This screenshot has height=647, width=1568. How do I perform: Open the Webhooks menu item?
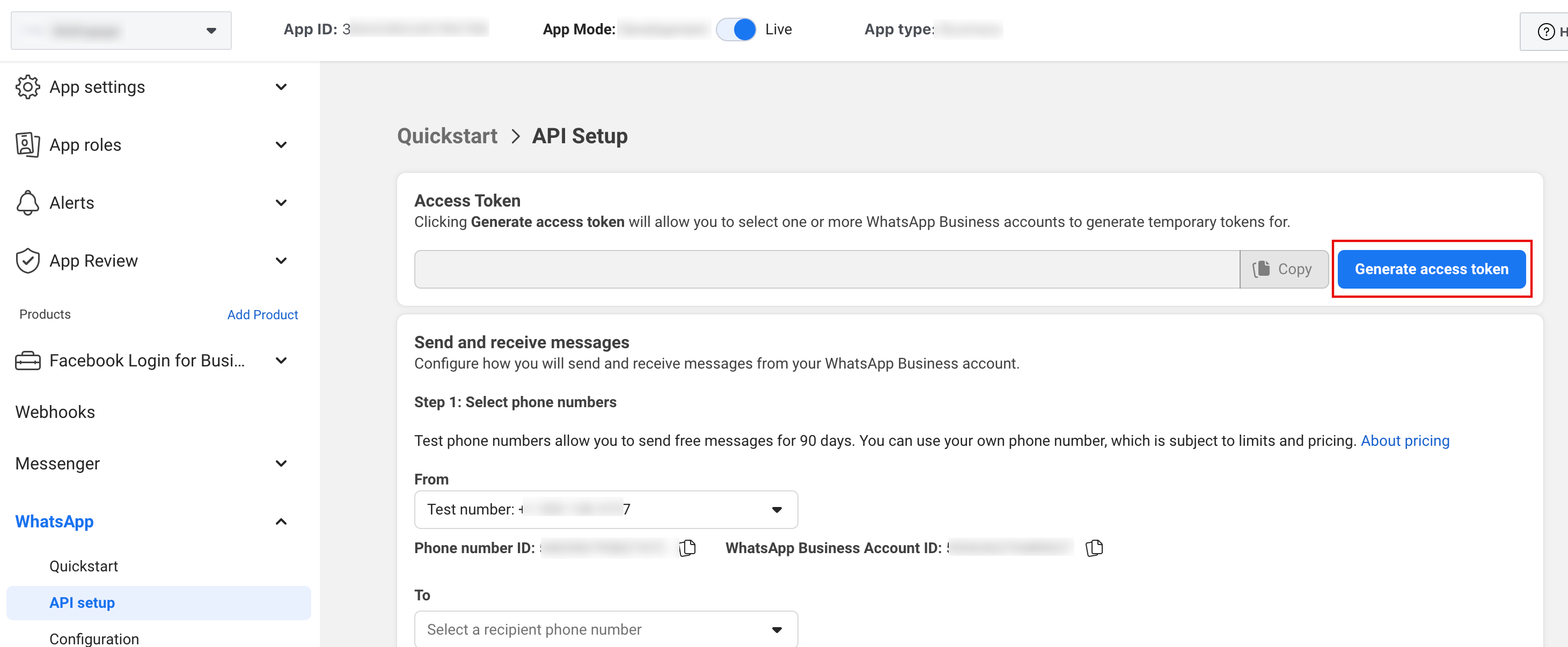[55, 412]
